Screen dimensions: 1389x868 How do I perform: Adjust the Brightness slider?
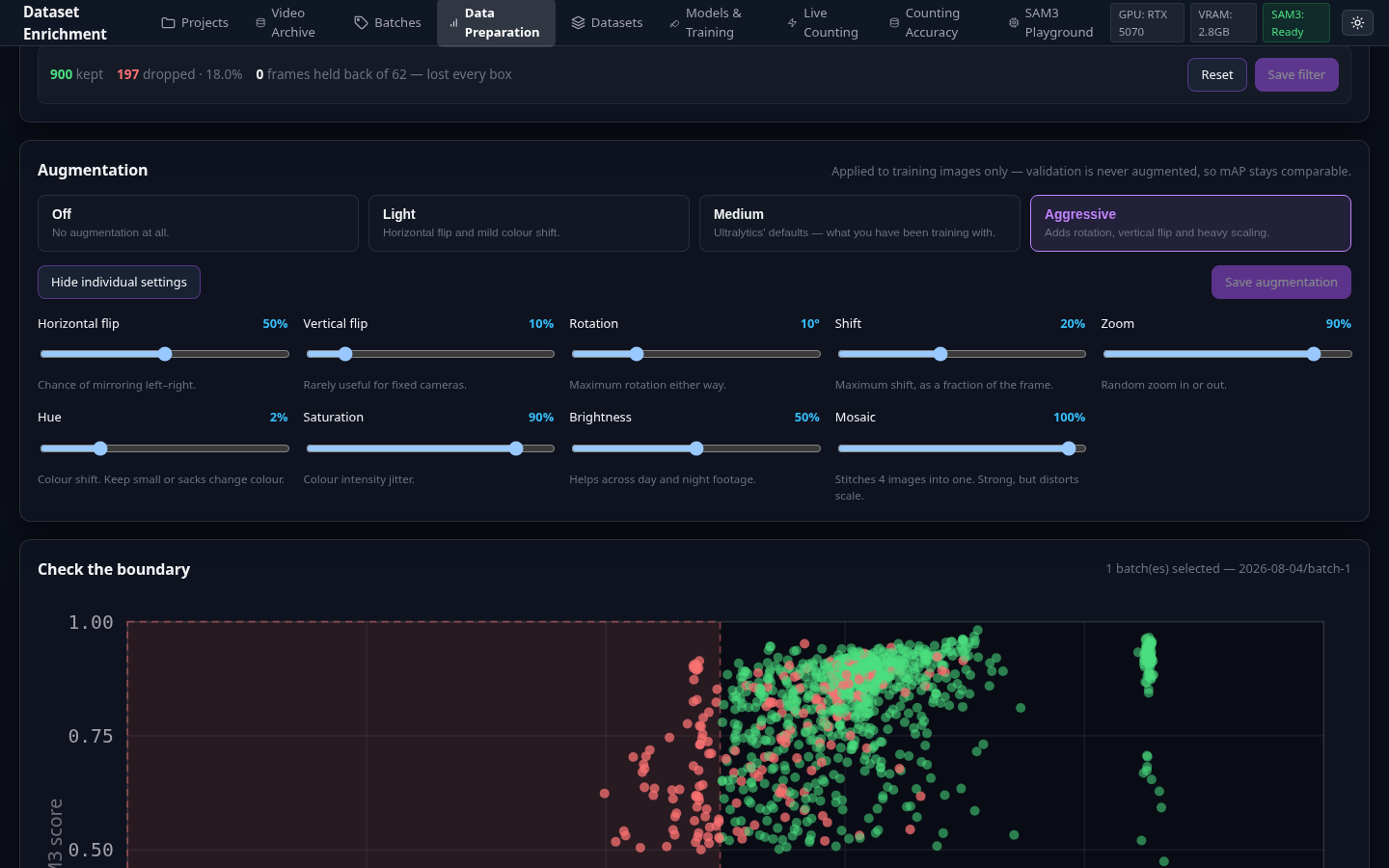click(x=695, y=448)
